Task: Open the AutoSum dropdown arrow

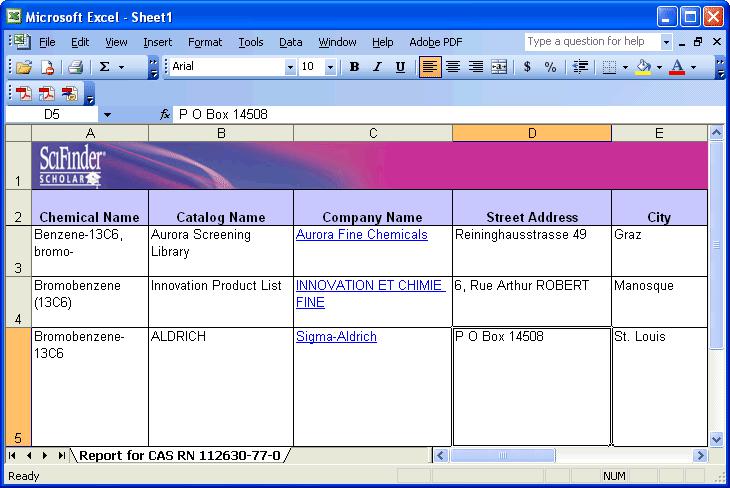Action: pos(122,67)
